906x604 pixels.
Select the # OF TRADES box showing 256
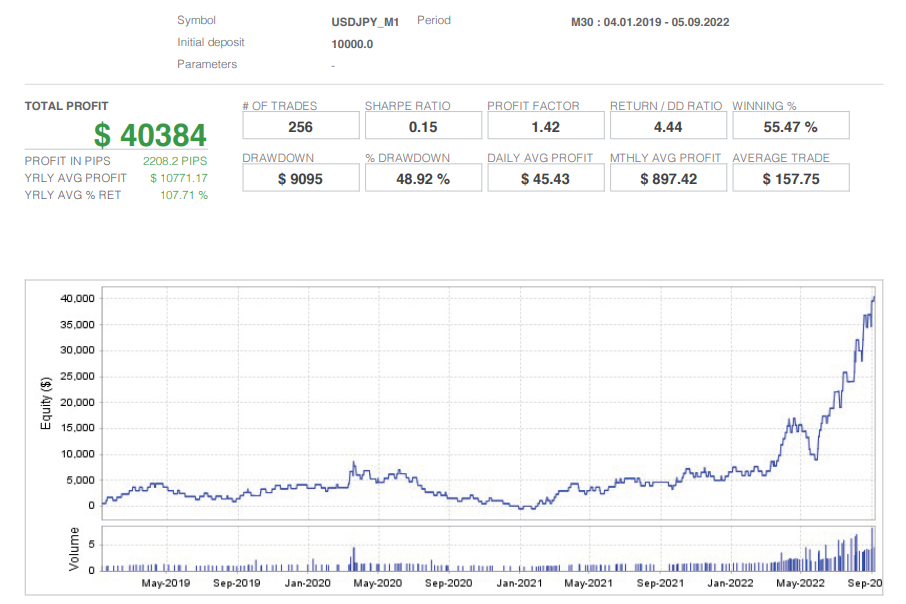coord(300,125)
